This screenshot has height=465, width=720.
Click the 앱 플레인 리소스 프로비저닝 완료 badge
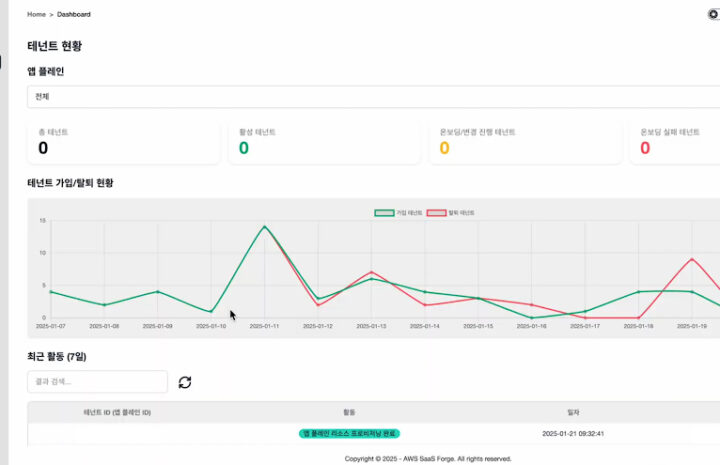pyautogui.click(x=349, y=433)
